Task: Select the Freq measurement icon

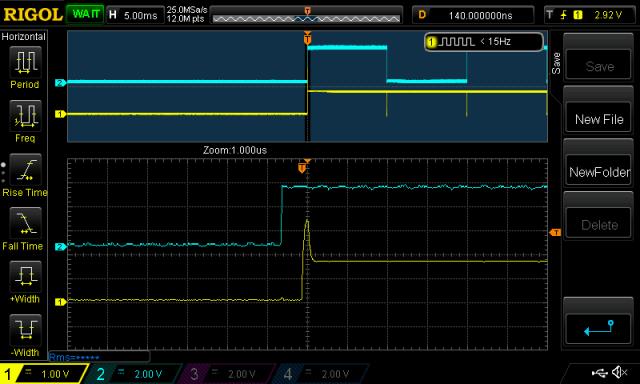Action: coord(25,116)
